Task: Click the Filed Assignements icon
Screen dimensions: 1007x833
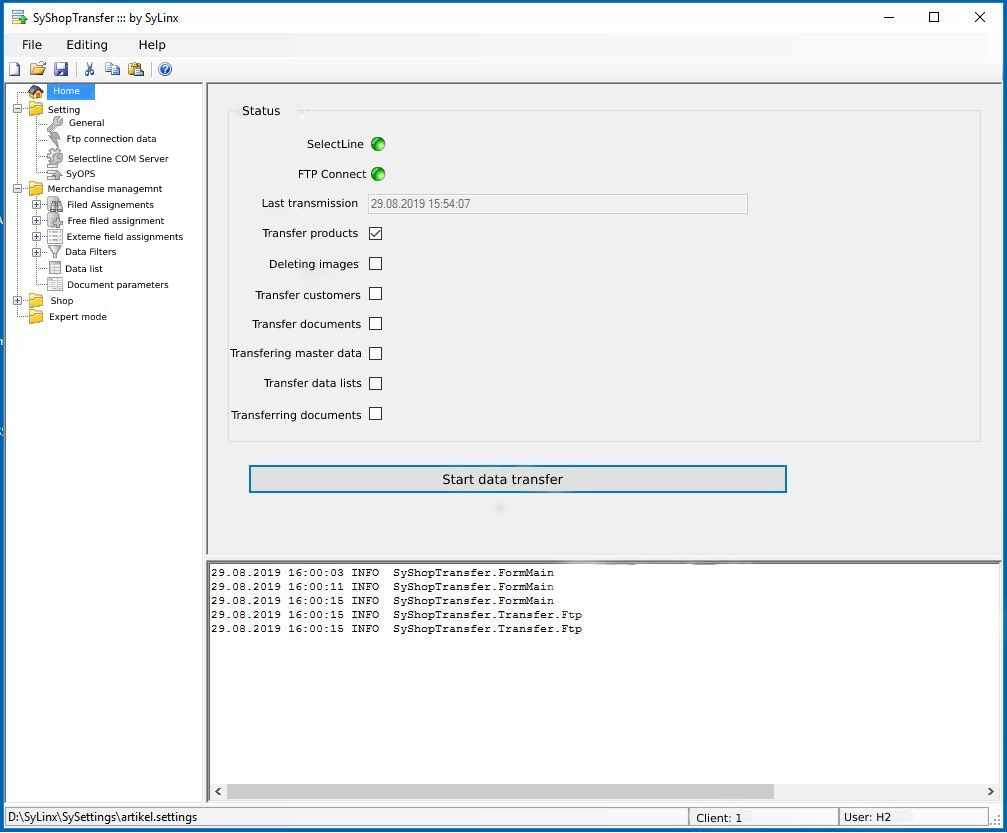Action: (56, 205)
